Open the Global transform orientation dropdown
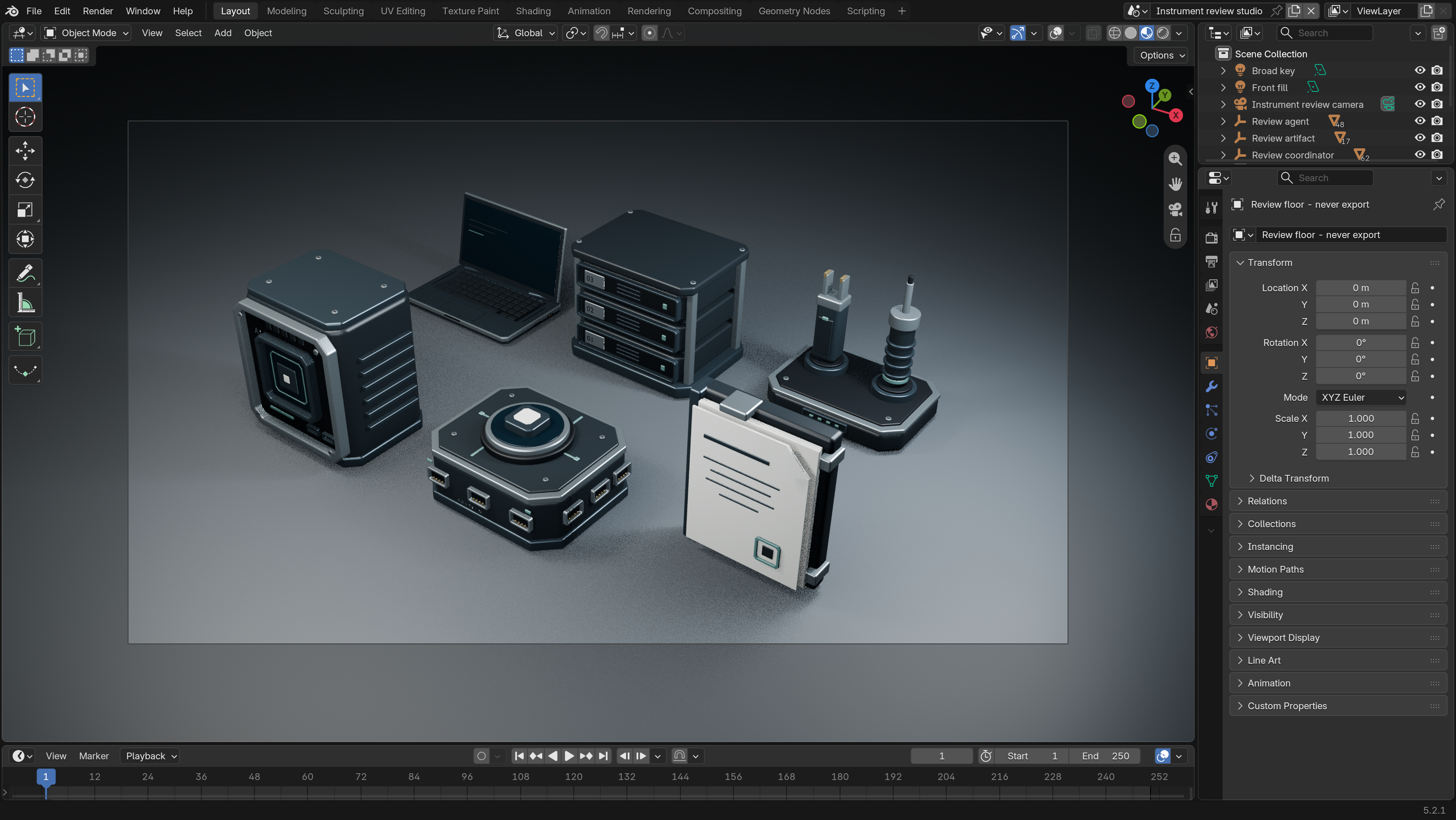Image resolution: width=1456 pixels, height=820 pixels. pos(526,33)
